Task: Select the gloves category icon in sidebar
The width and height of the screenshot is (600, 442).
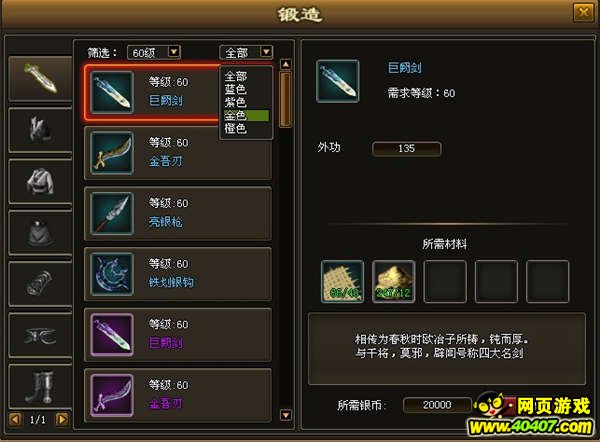Action: click(40, 130)
